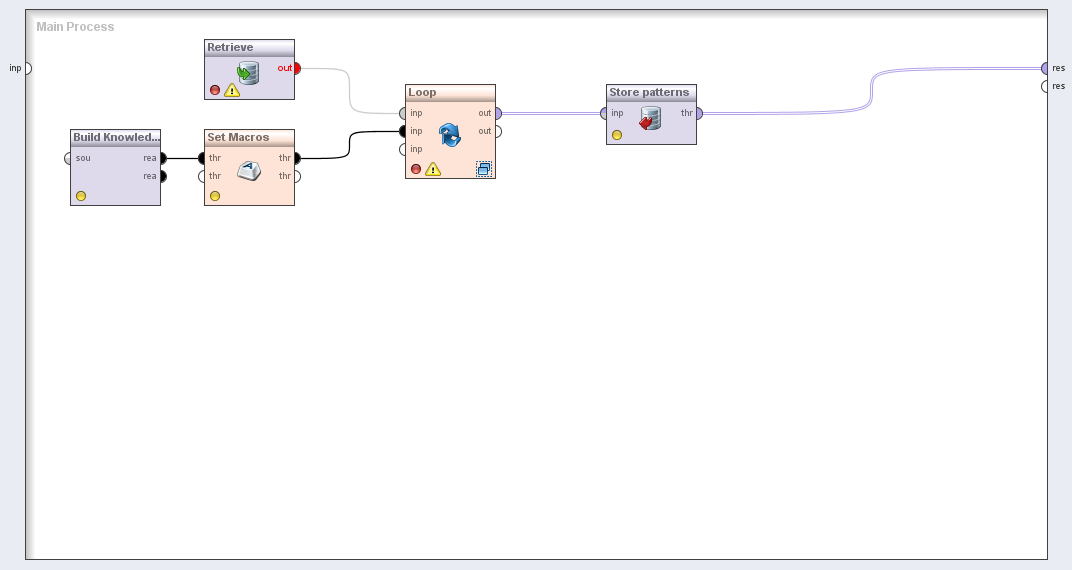Click the Set Macros keyboard key icon
The height and width of the screenshot is (570, 1072).
(x=248, y=171)
